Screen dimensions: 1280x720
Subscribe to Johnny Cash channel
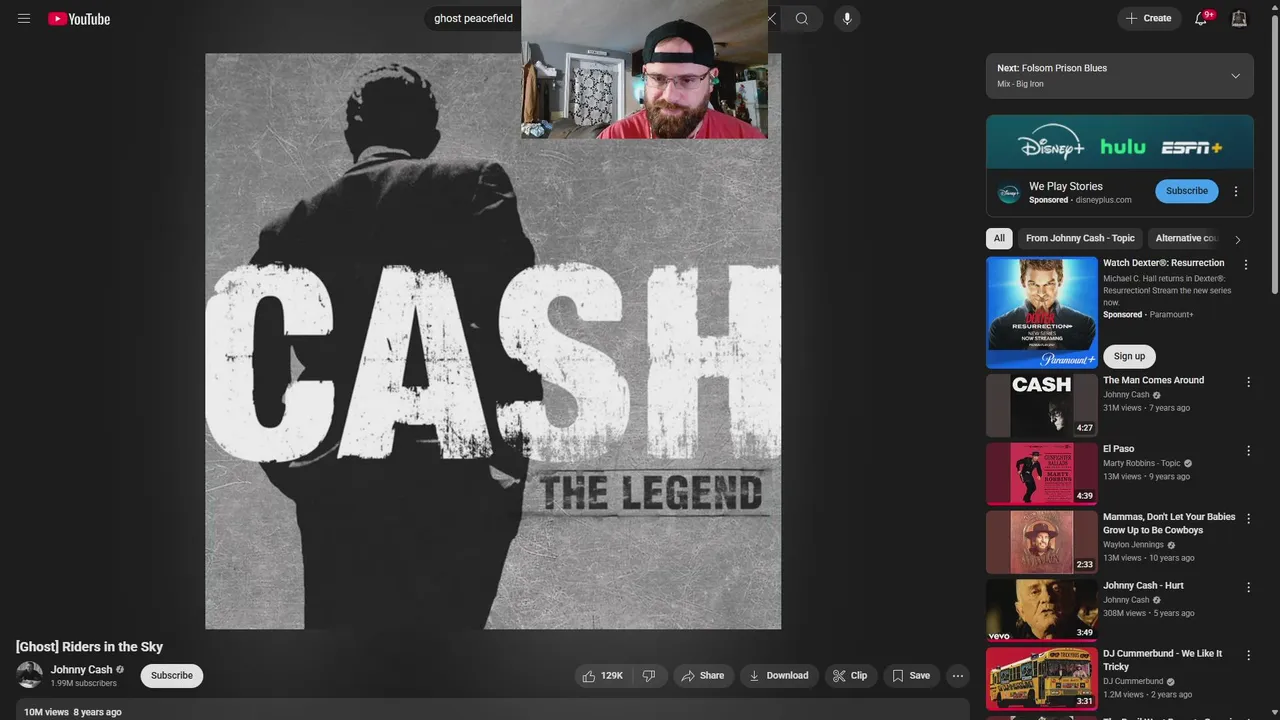[172, 676]
